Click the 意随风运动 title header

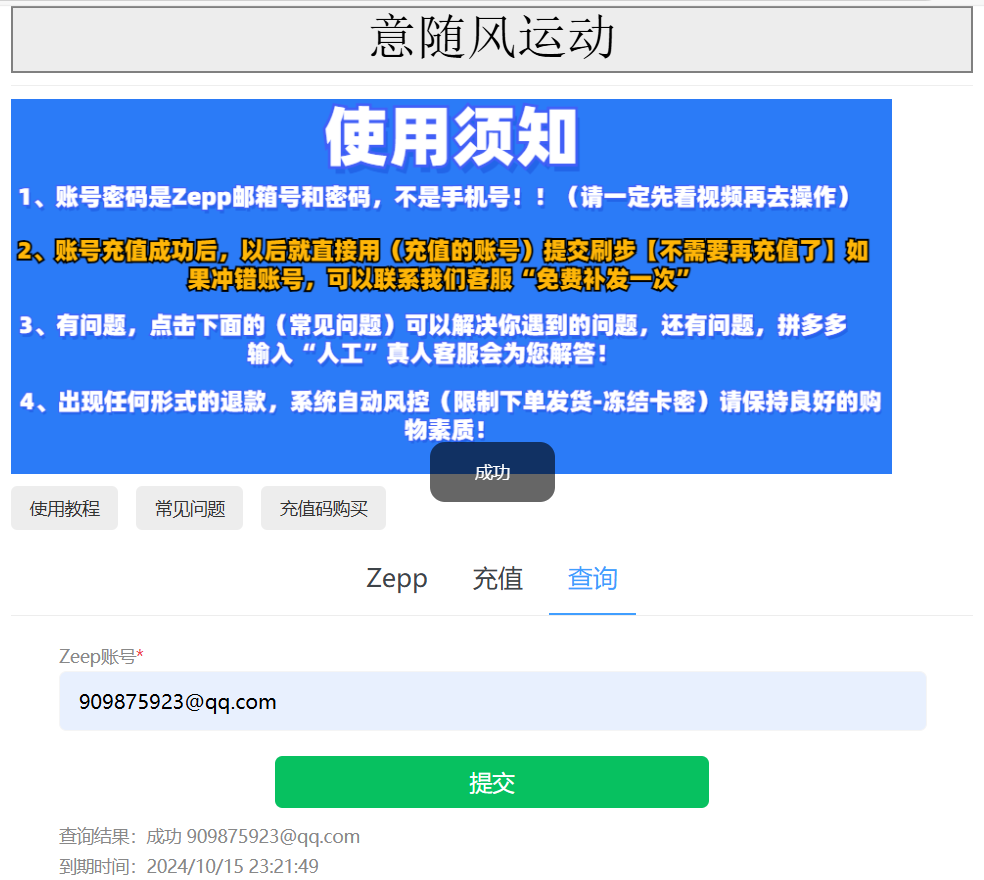point(491,39)
